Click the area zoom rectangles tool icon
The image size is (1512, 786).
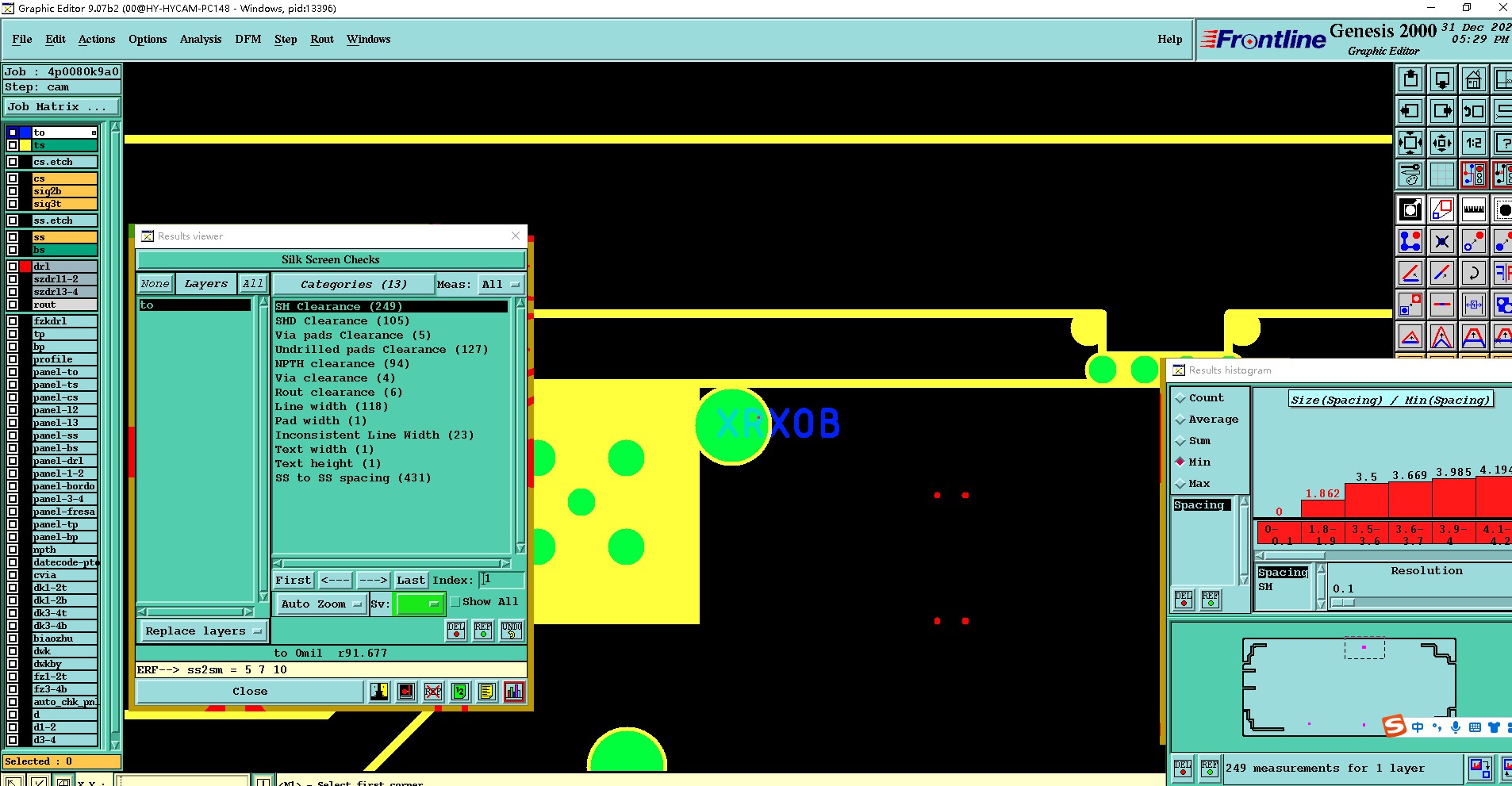coord(1442,209)
